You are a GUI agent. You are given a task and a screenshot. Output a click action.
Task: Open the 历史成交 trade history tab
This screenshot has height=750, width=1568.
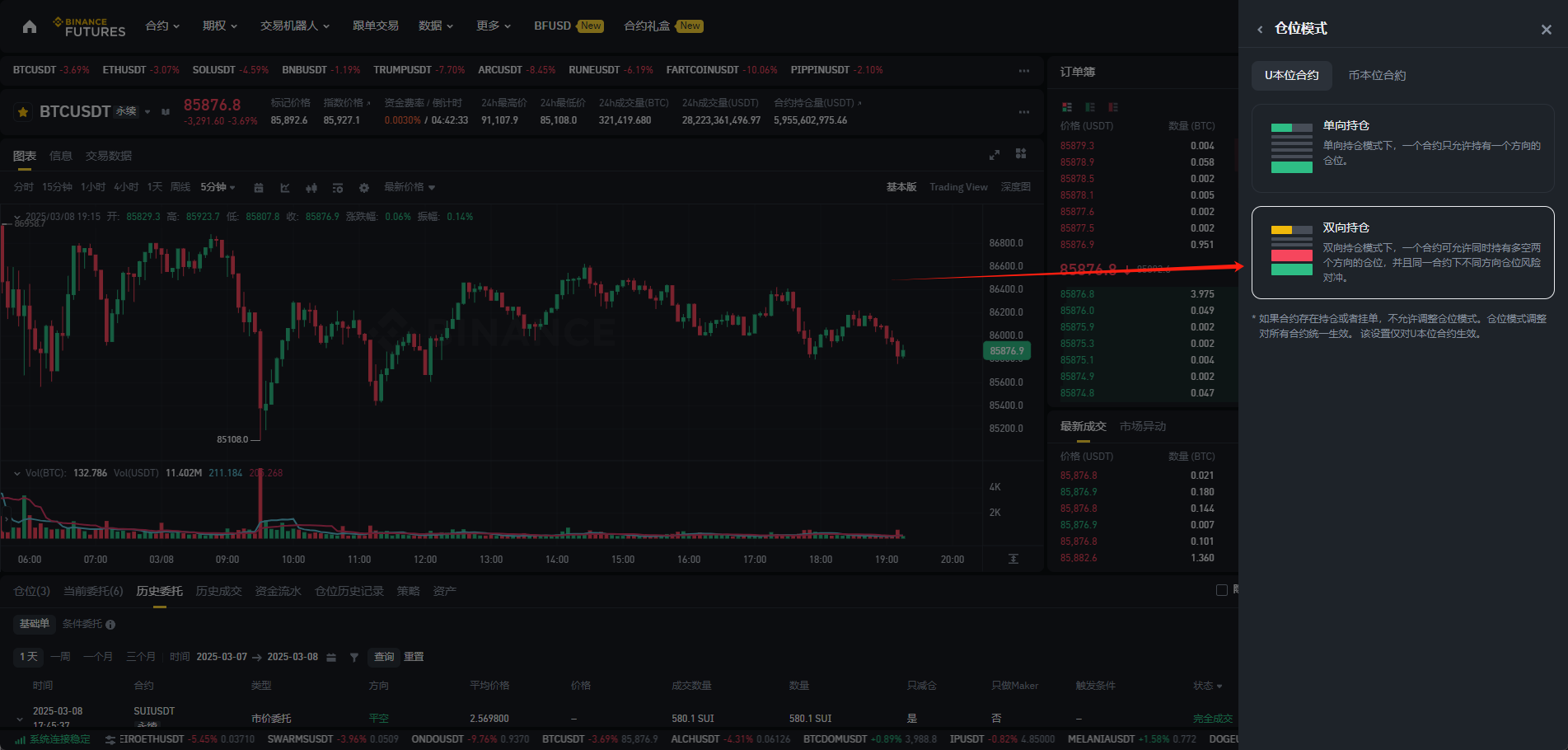point(218,591)
